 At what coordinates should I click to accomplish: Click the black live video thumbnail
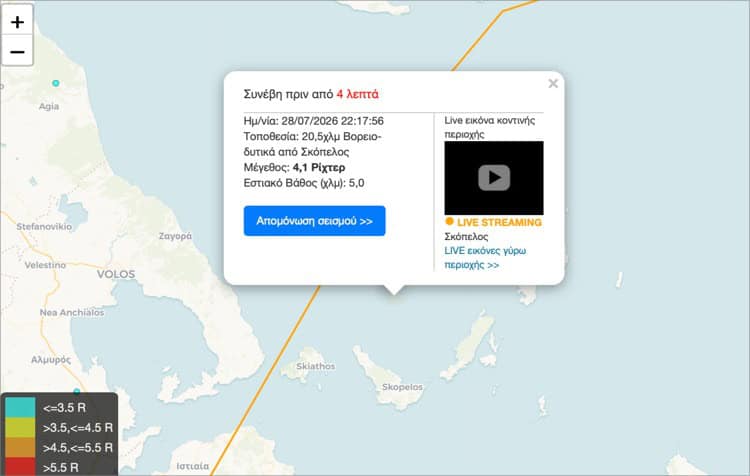tap(494, 178)
